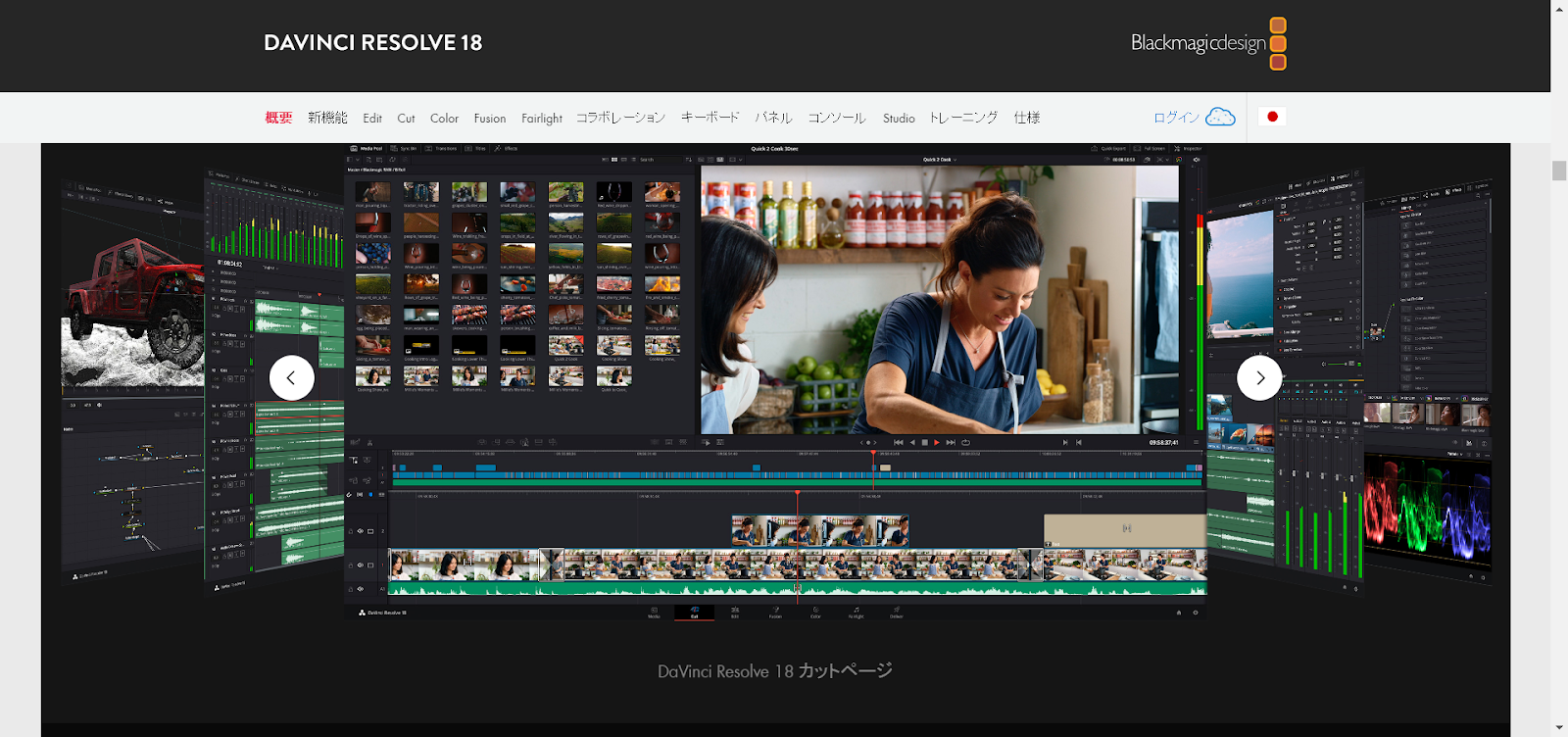This screenshot has height=737, width=1568.
Task: Jump to timeline start in viewer
Action: [x=899, y=443]
